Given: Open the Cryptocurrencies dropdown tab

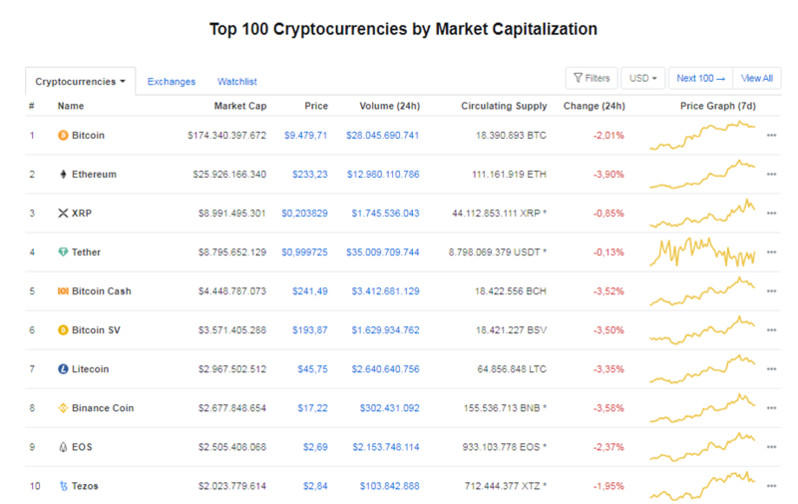Looking at the screenshot, I should pyautogui.click(x=80, y=81).
